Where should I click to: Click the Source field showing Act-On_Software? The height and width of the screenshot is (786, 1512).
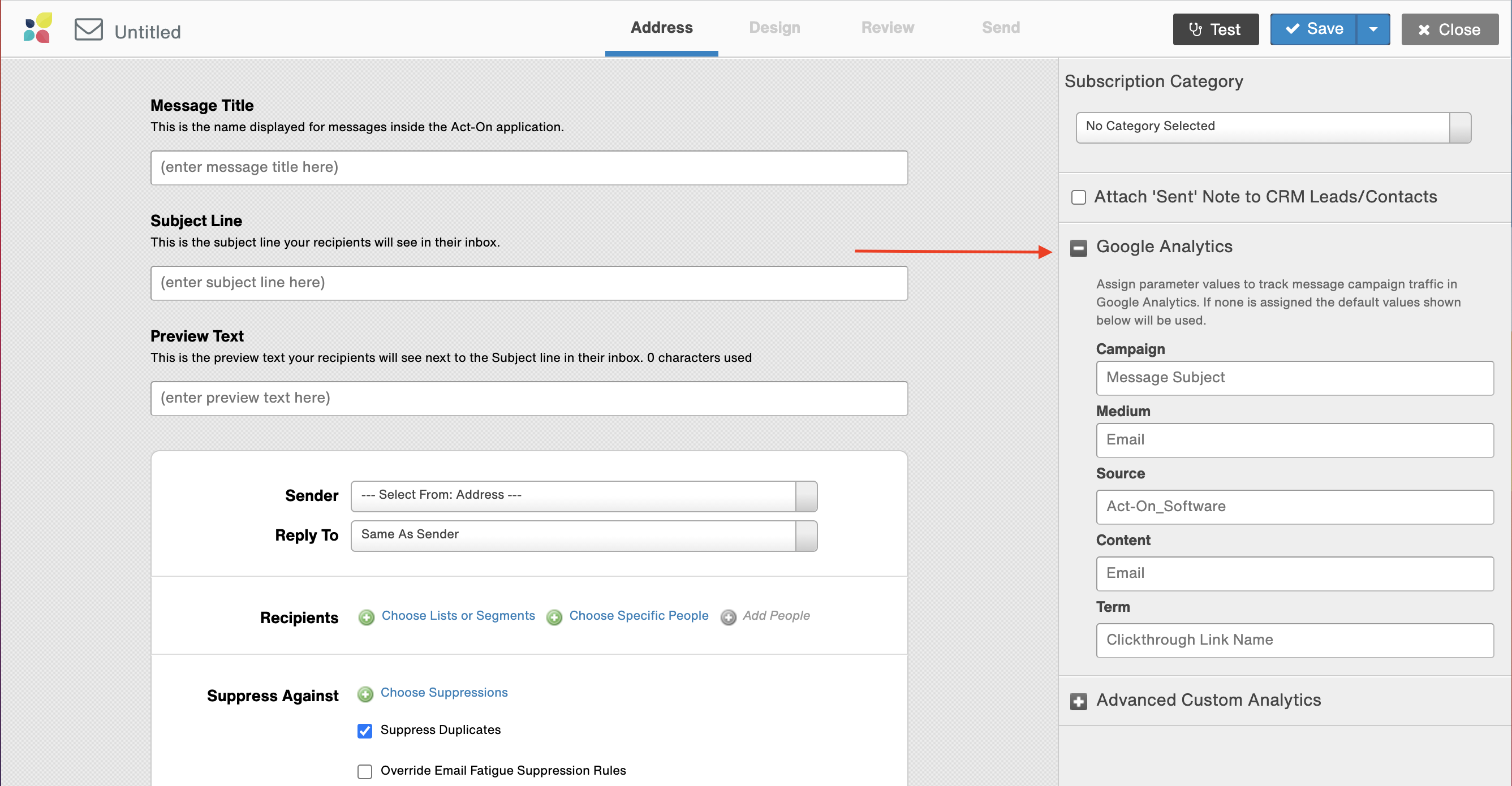tap(1294, 507)
